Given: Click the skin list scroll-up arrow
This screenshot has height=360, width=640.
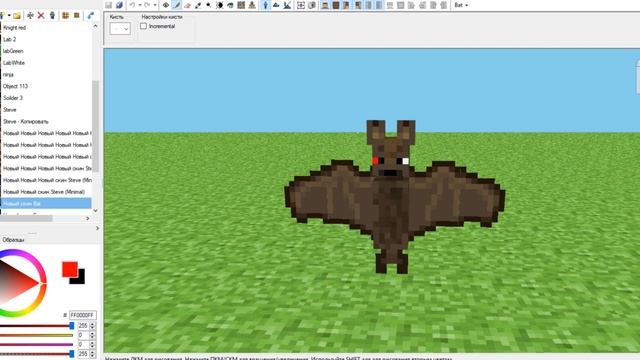Looking at the screenshot, I should pos(96,26).
